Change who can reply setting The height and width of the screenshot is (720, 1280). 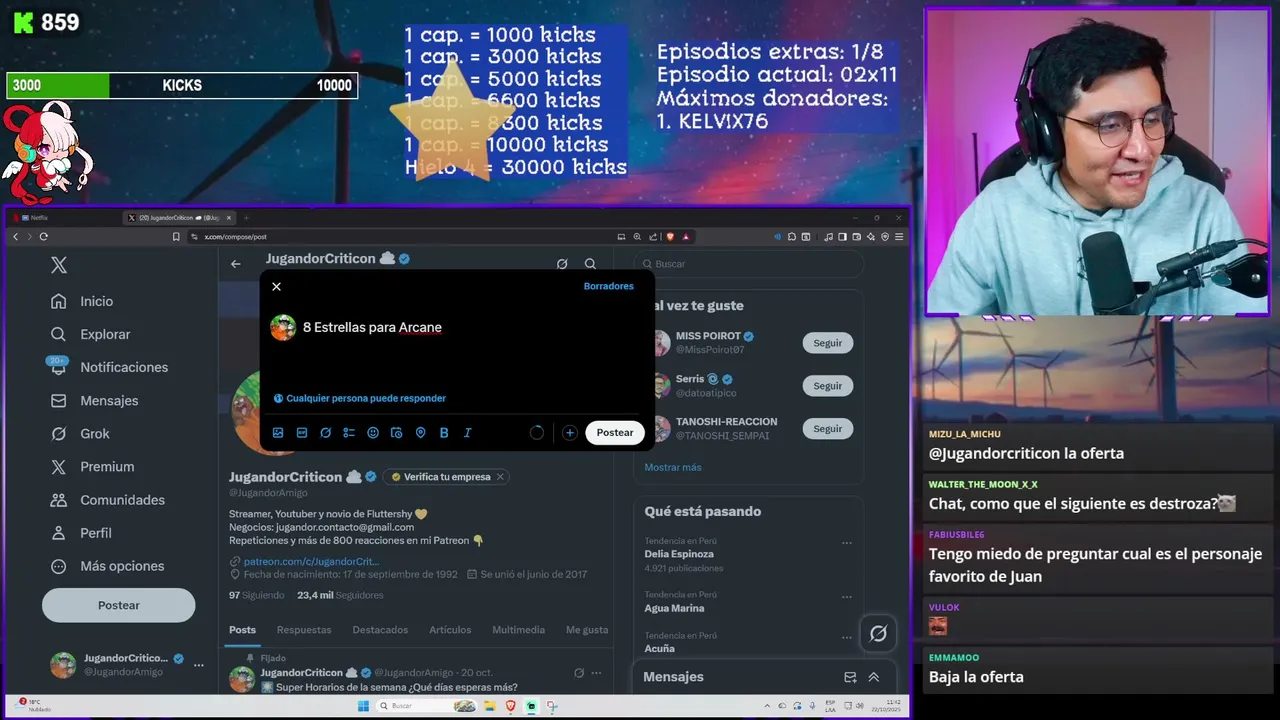(x=360, y=398)
